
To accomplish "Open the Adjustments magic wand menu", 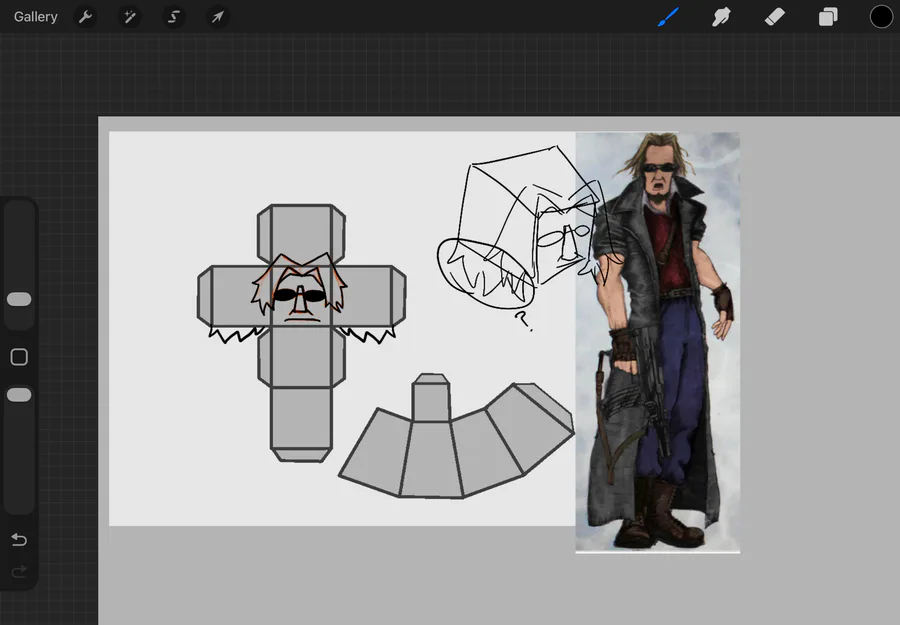I will 130,17.
